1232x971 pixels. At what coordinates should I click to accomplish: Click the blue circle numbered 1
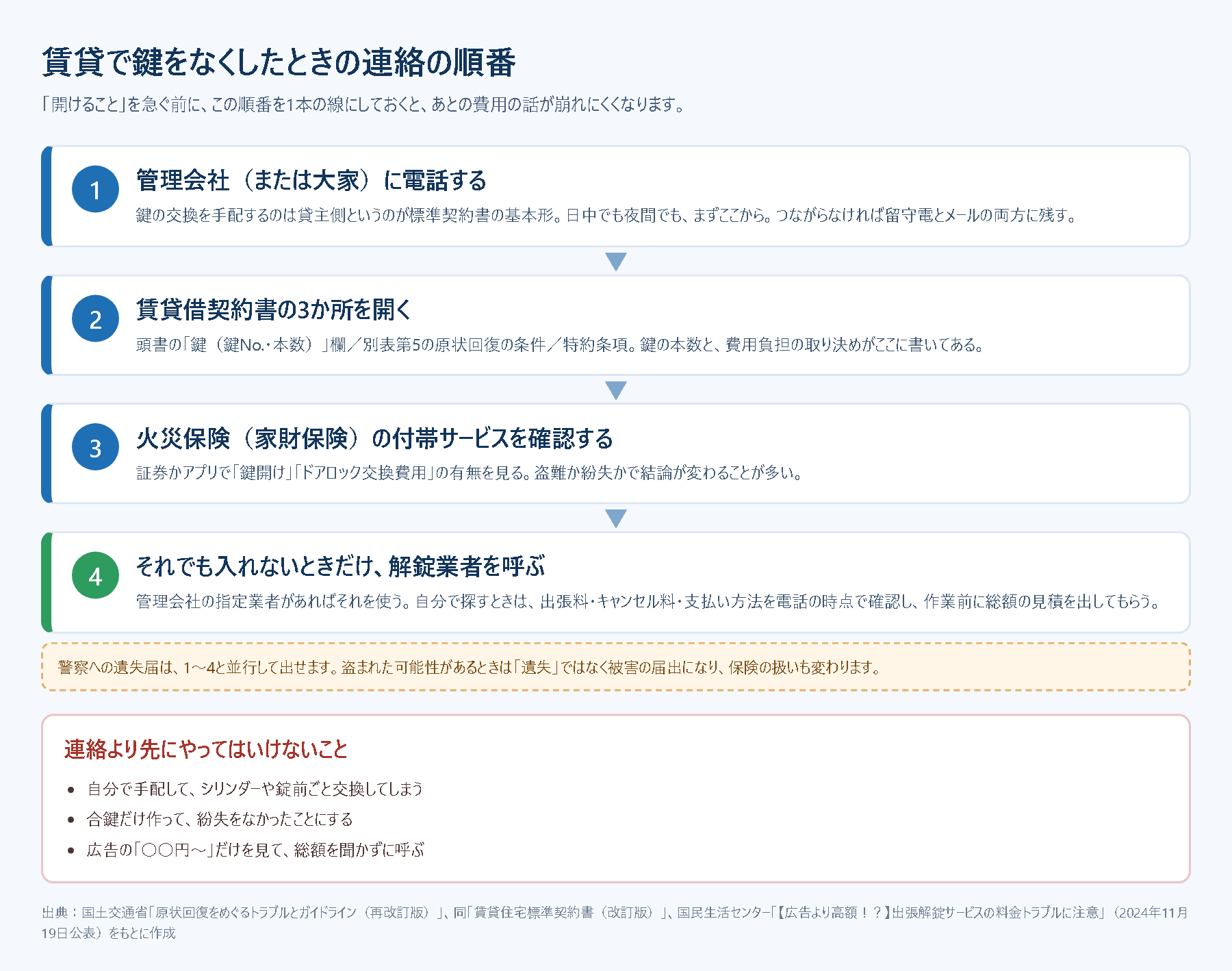tap(95, 189)
